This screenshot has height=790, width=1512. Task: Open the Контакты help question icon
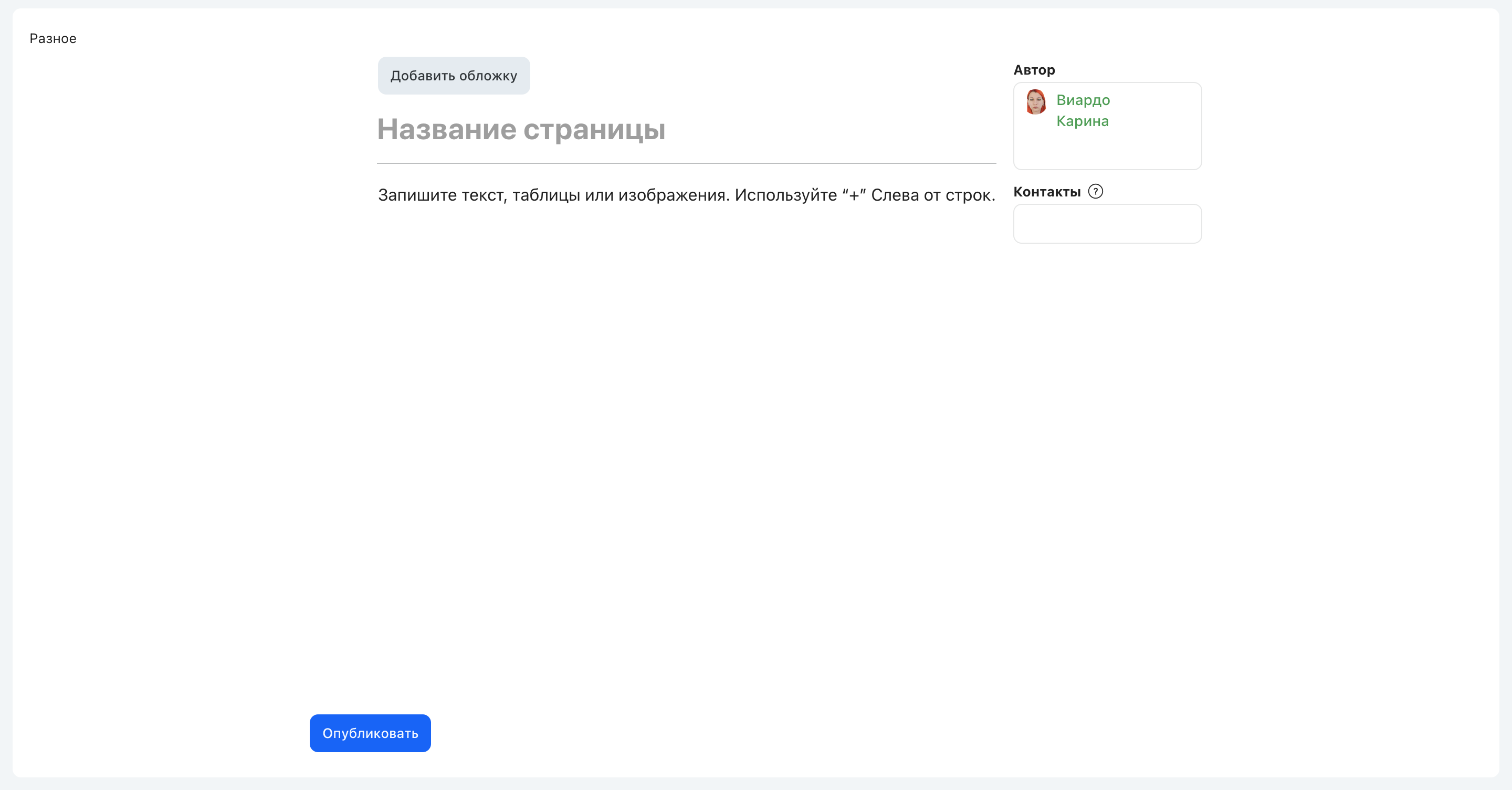coord(1095,192)
